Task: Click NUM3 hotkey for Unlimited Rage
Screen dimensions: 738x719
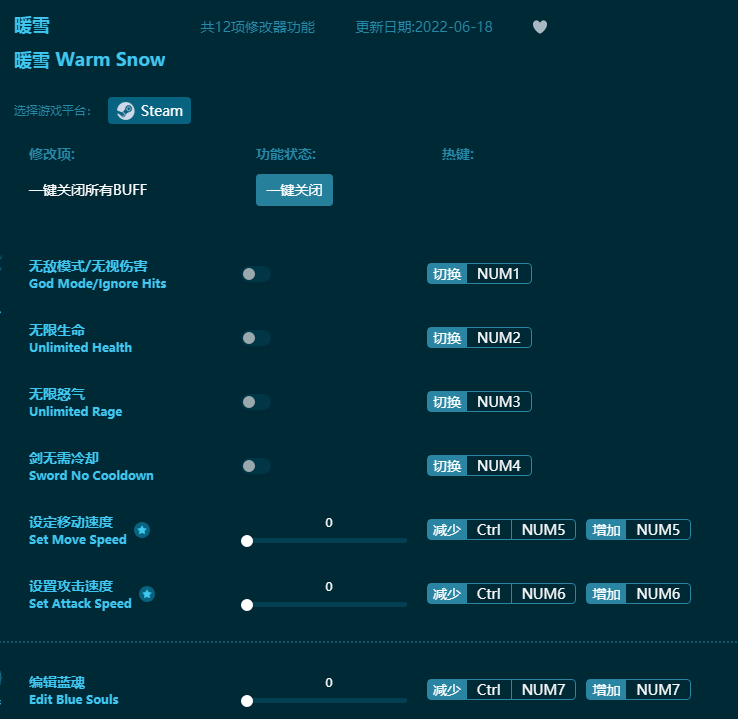Action: coord(498,402)
